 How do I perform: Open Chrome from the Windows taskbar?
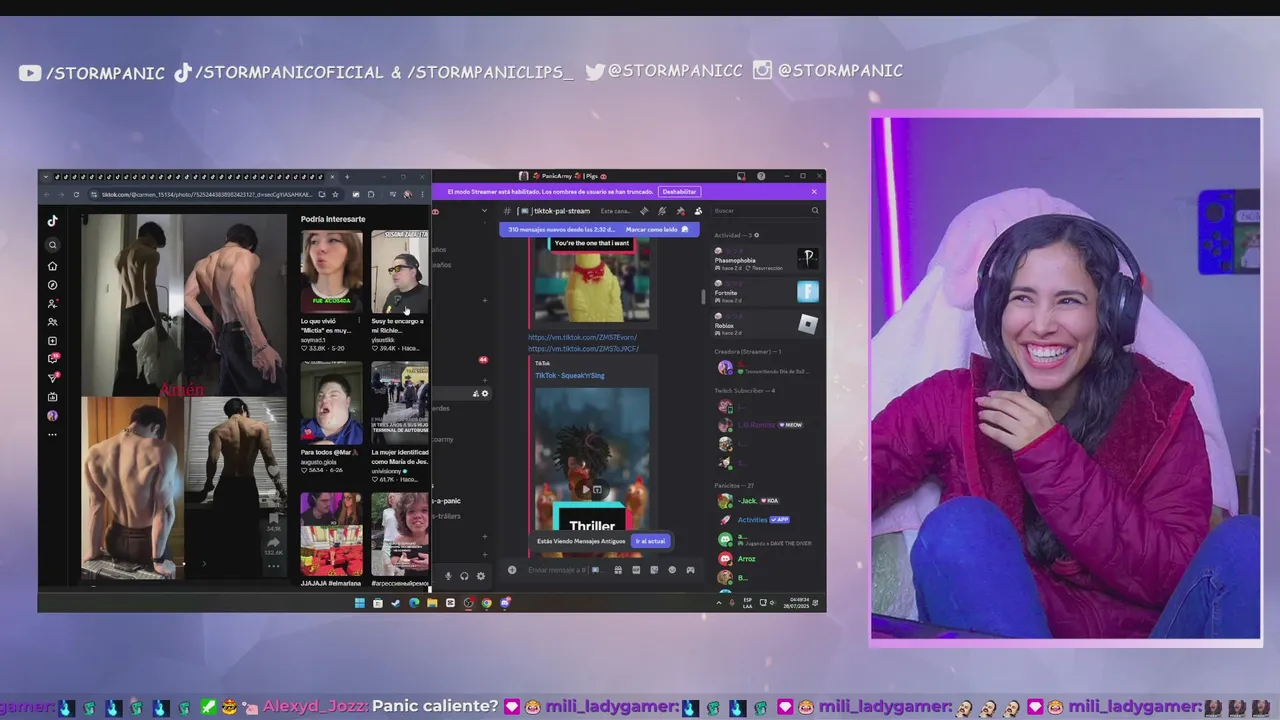[x=487, y=603]
